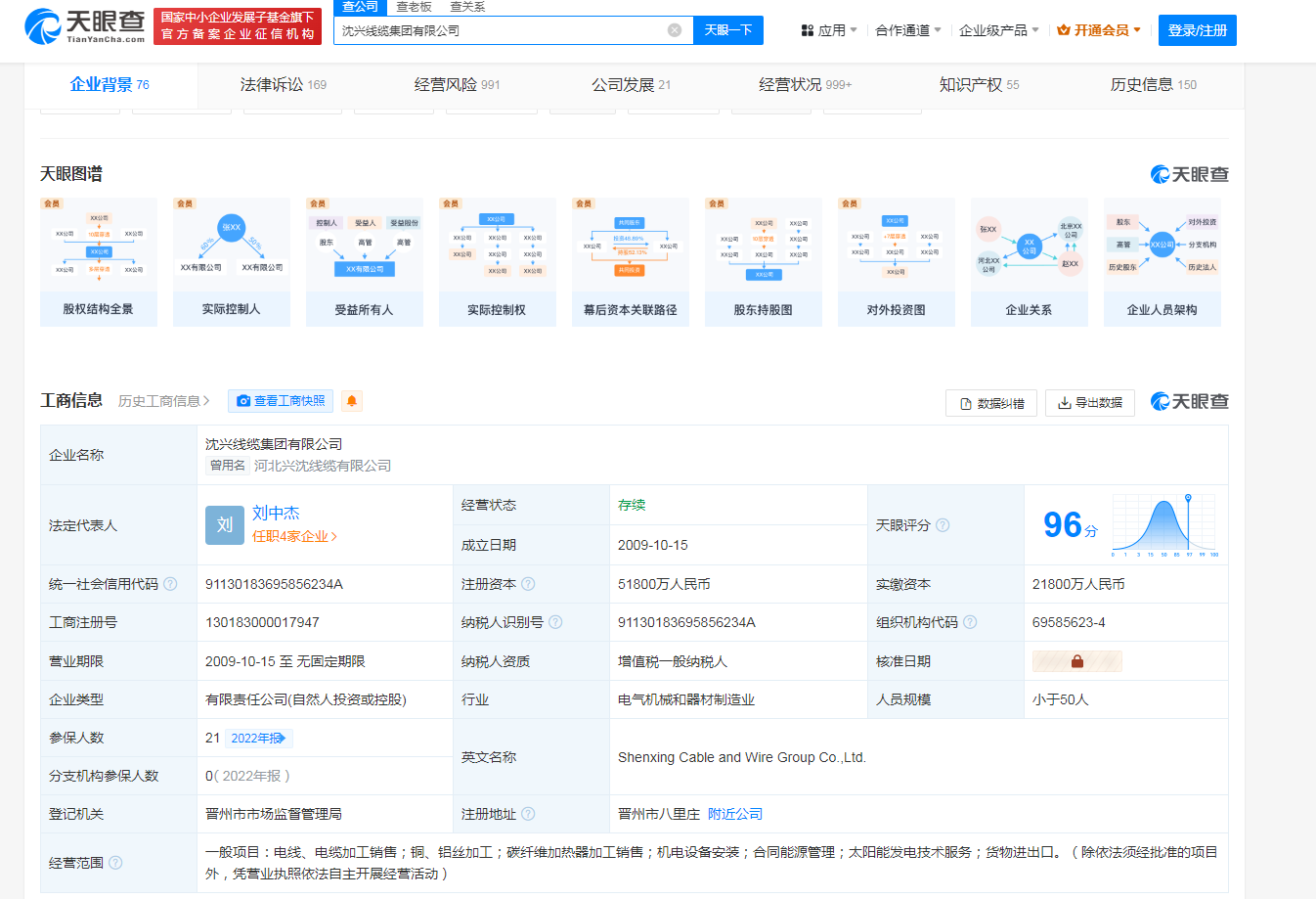Open the 股权结构全景 diagram thumbnail

click(99, 262)
